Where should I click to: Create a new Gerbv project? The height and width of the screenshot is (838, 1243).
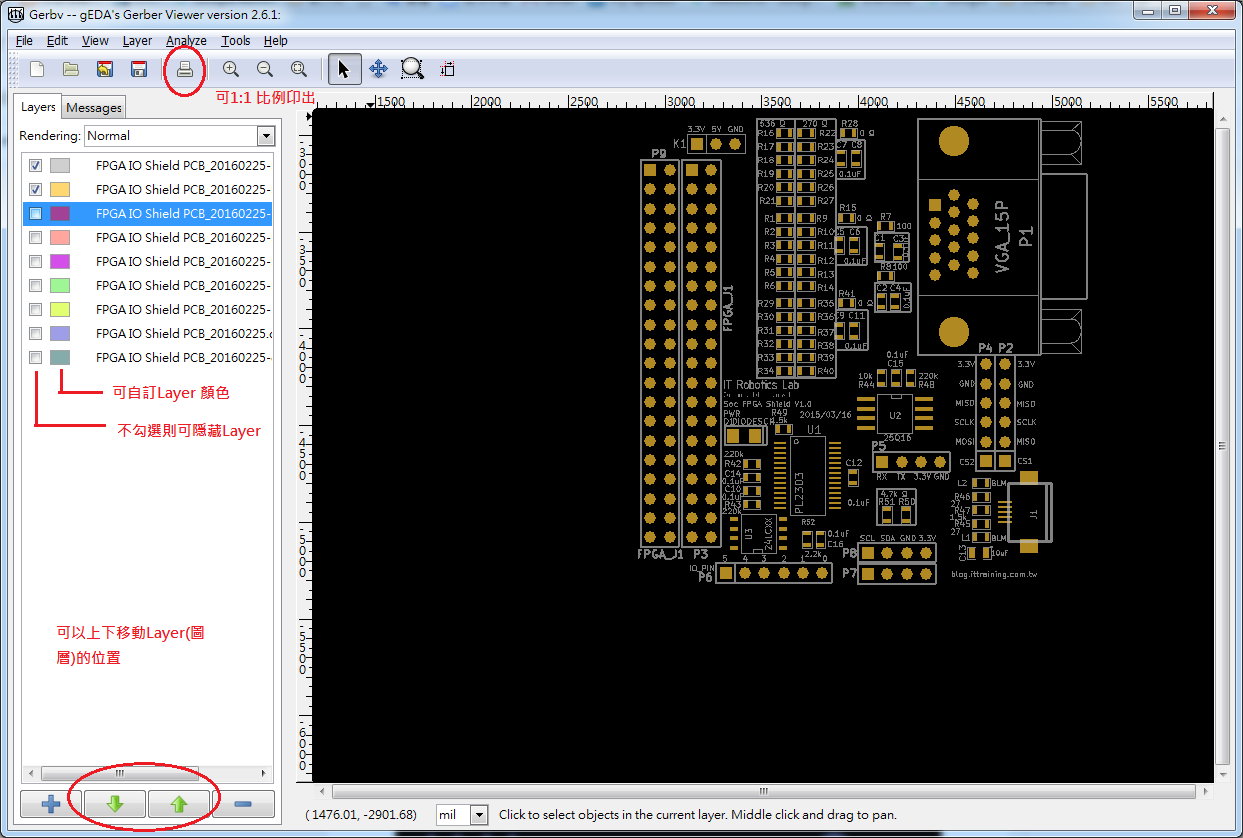point(36,68)
